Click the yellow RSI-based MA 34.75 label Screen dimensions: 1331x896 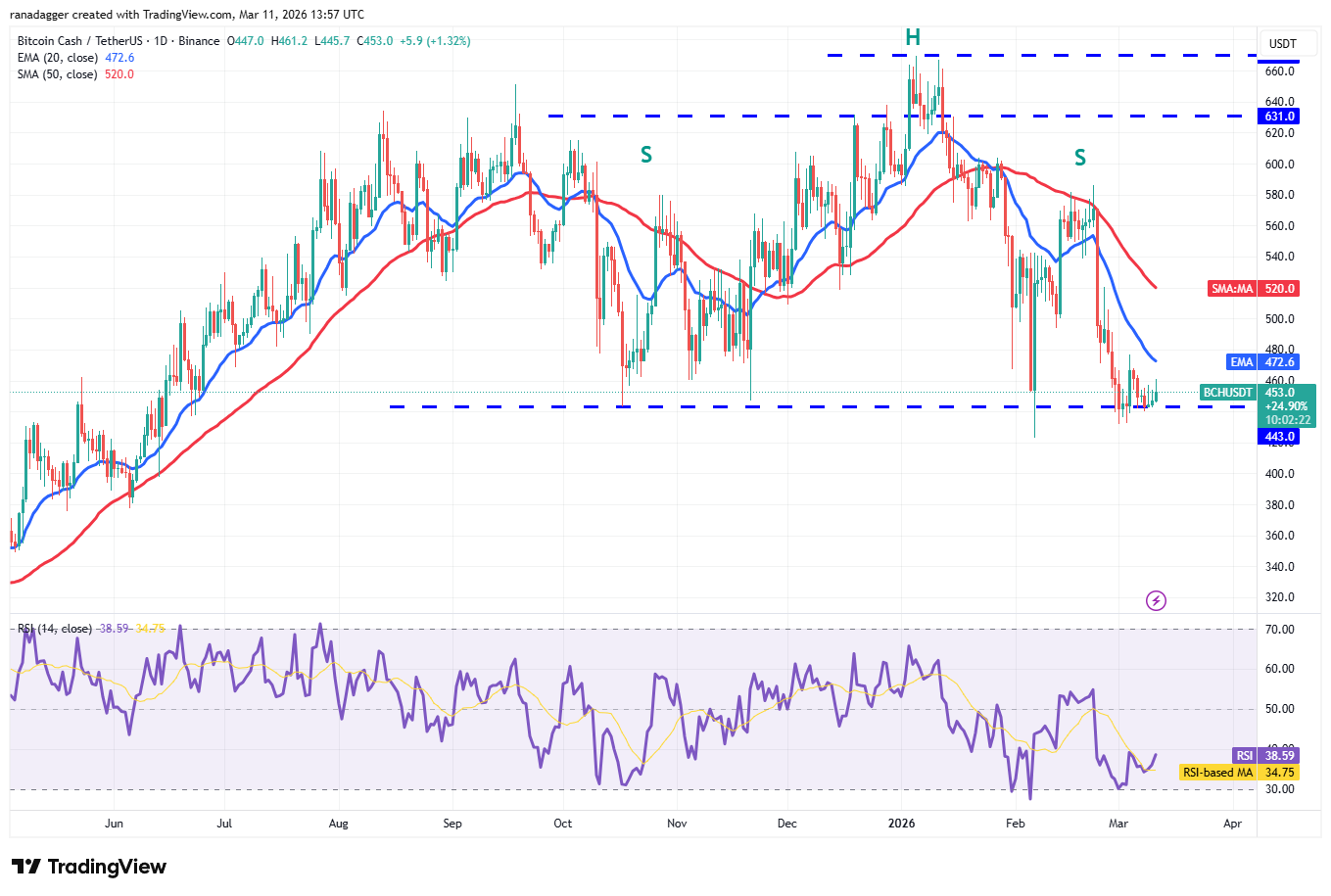tap(1240, 773)
